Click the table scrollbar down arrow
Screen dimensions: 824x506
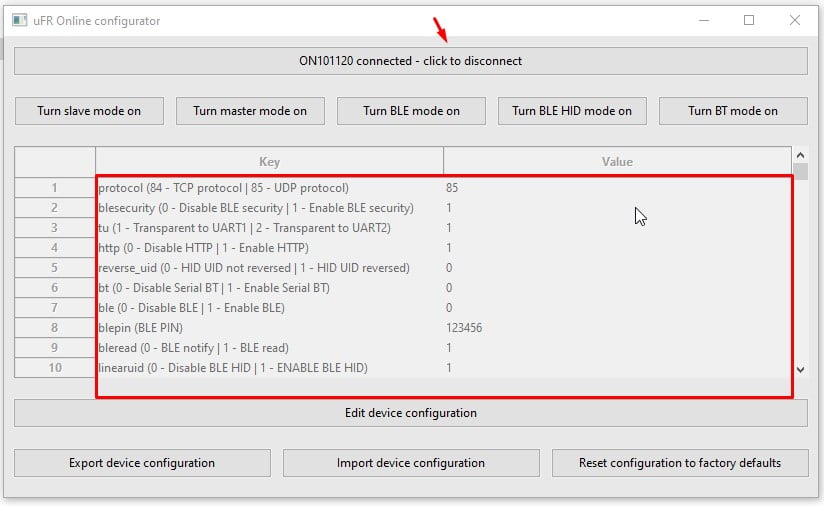tap(800, 370)
